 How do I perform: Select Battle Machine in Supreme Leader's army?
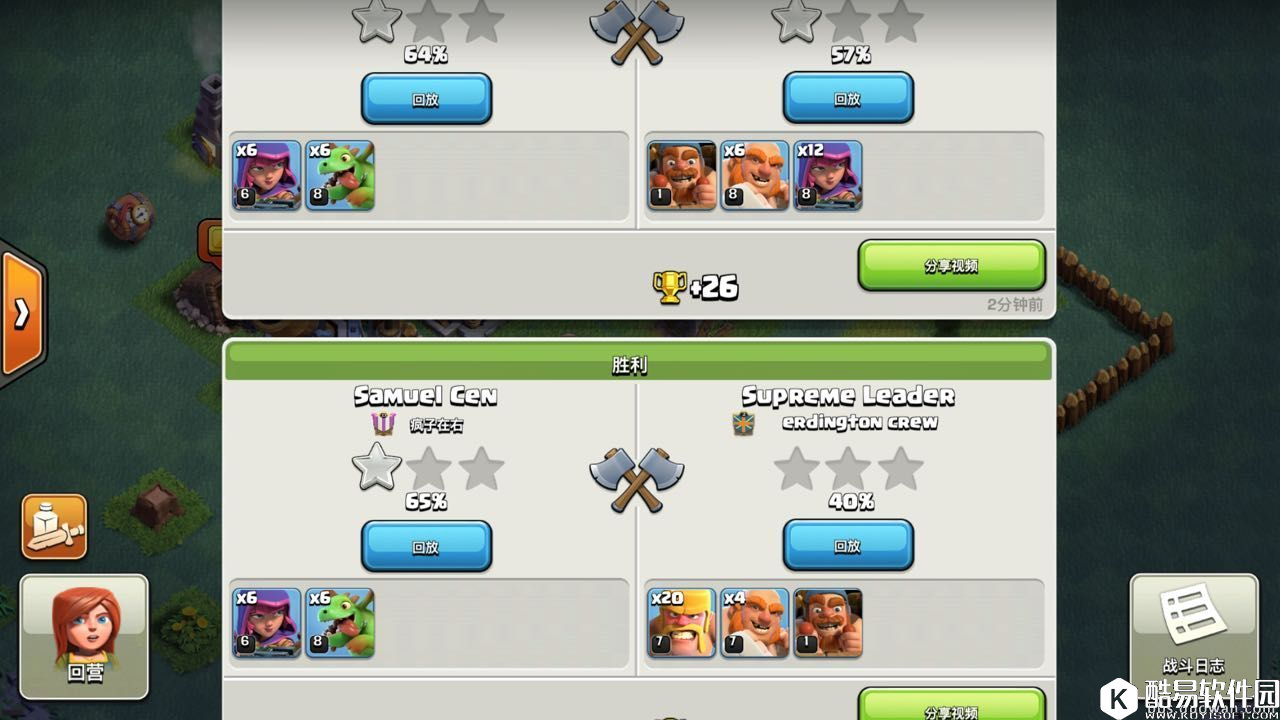pyautogui.click(x=828, y=623)
